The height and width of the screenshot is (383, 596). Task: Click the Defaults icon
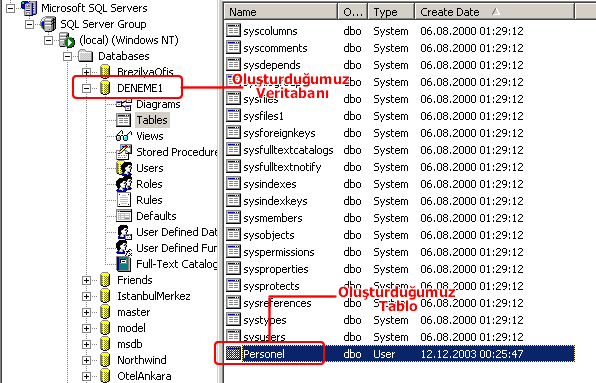click(124, 216)
